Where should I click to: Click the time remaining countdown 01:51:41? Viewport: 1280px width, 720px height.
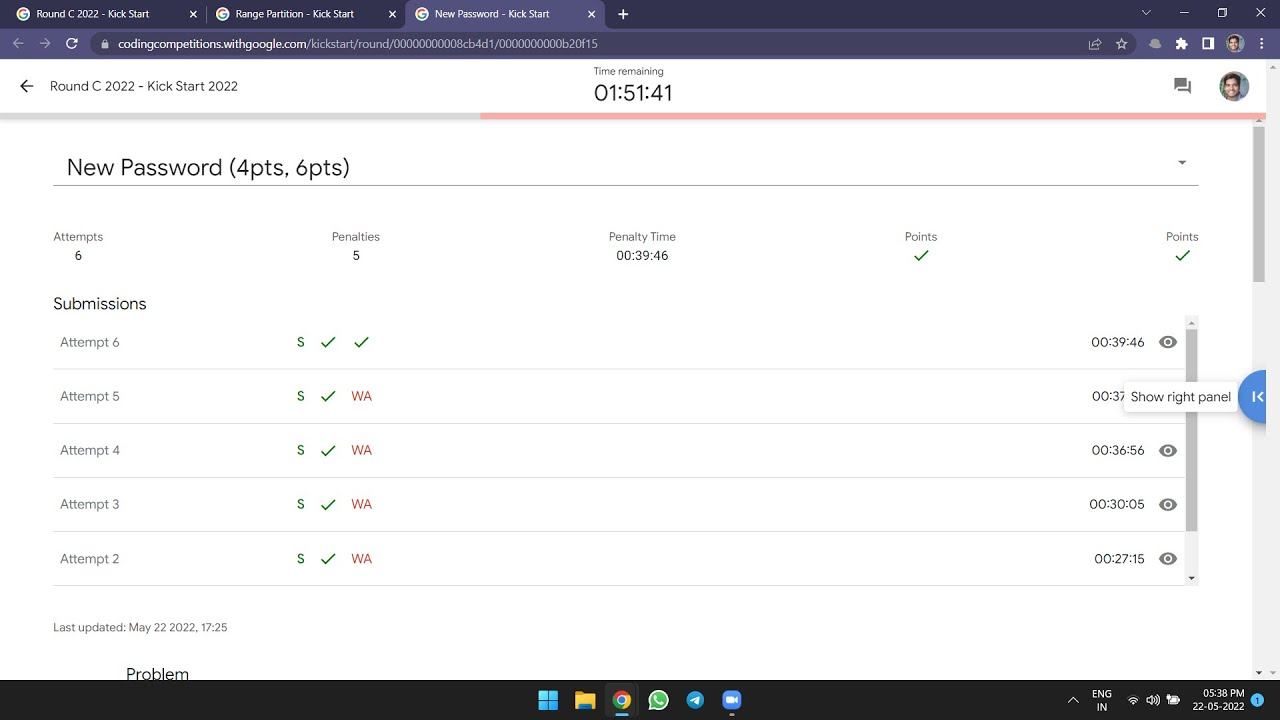[633, 93]
